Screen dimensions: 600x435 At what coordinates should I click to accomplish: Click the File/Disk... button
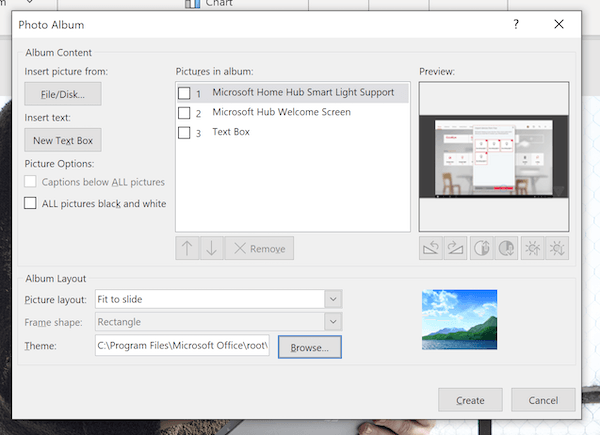[63, 94]
